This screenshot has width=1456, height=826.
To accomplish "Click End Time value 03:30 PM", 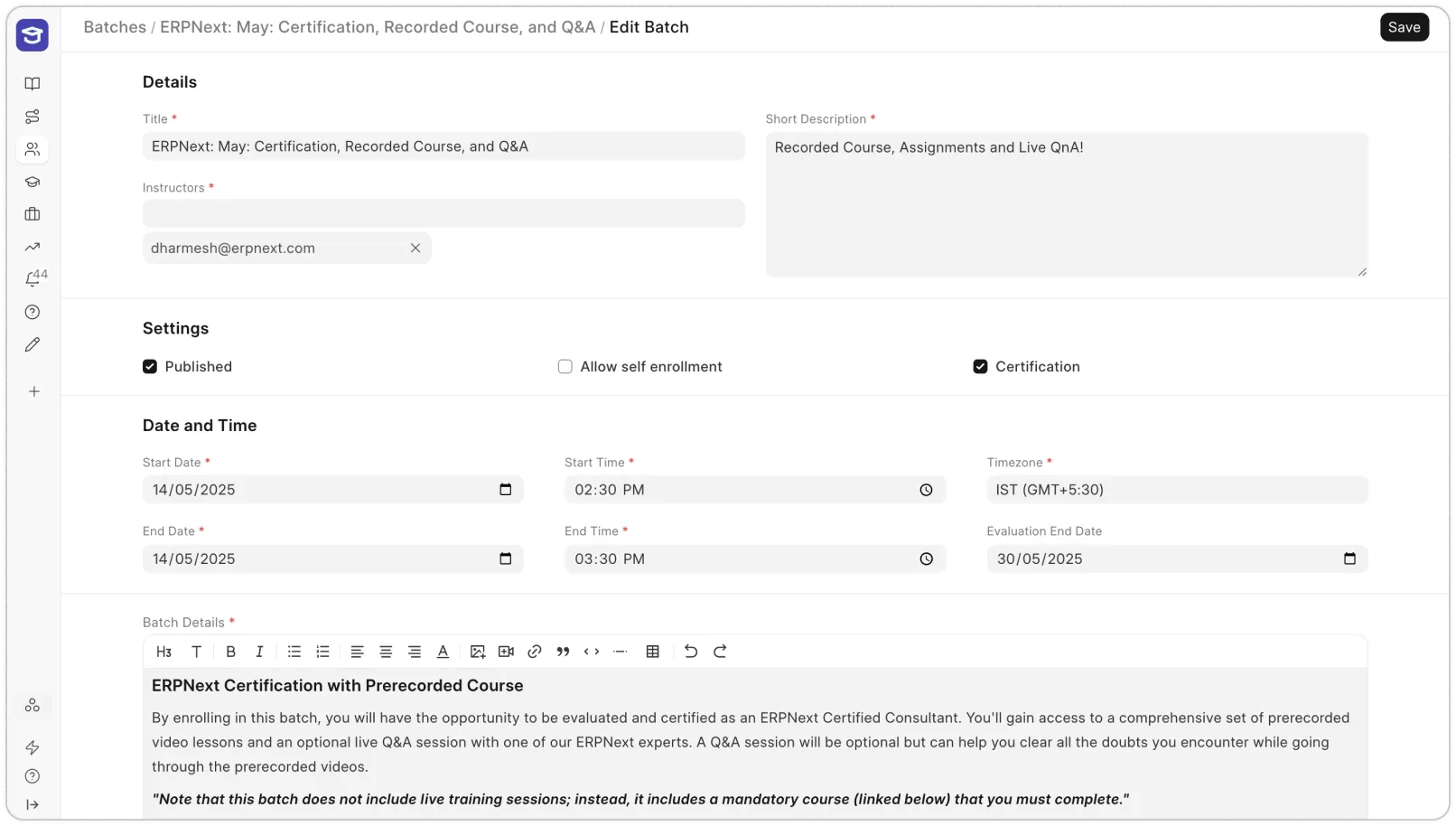I will click(x=610, y=559).
